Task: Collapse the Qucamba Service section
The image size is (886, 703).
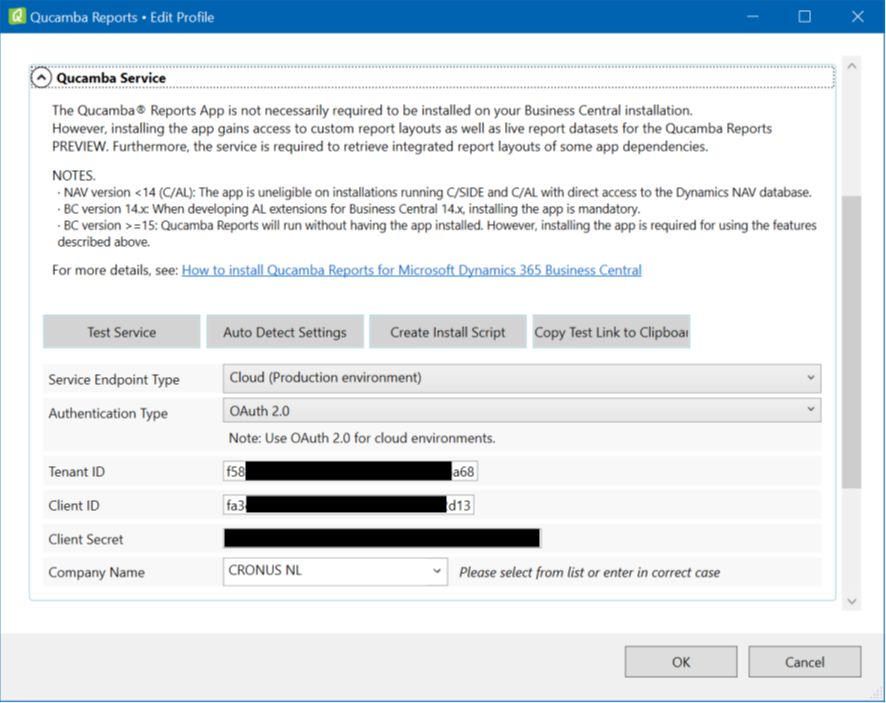Action: pyautogui.click(x=41, y=78)
